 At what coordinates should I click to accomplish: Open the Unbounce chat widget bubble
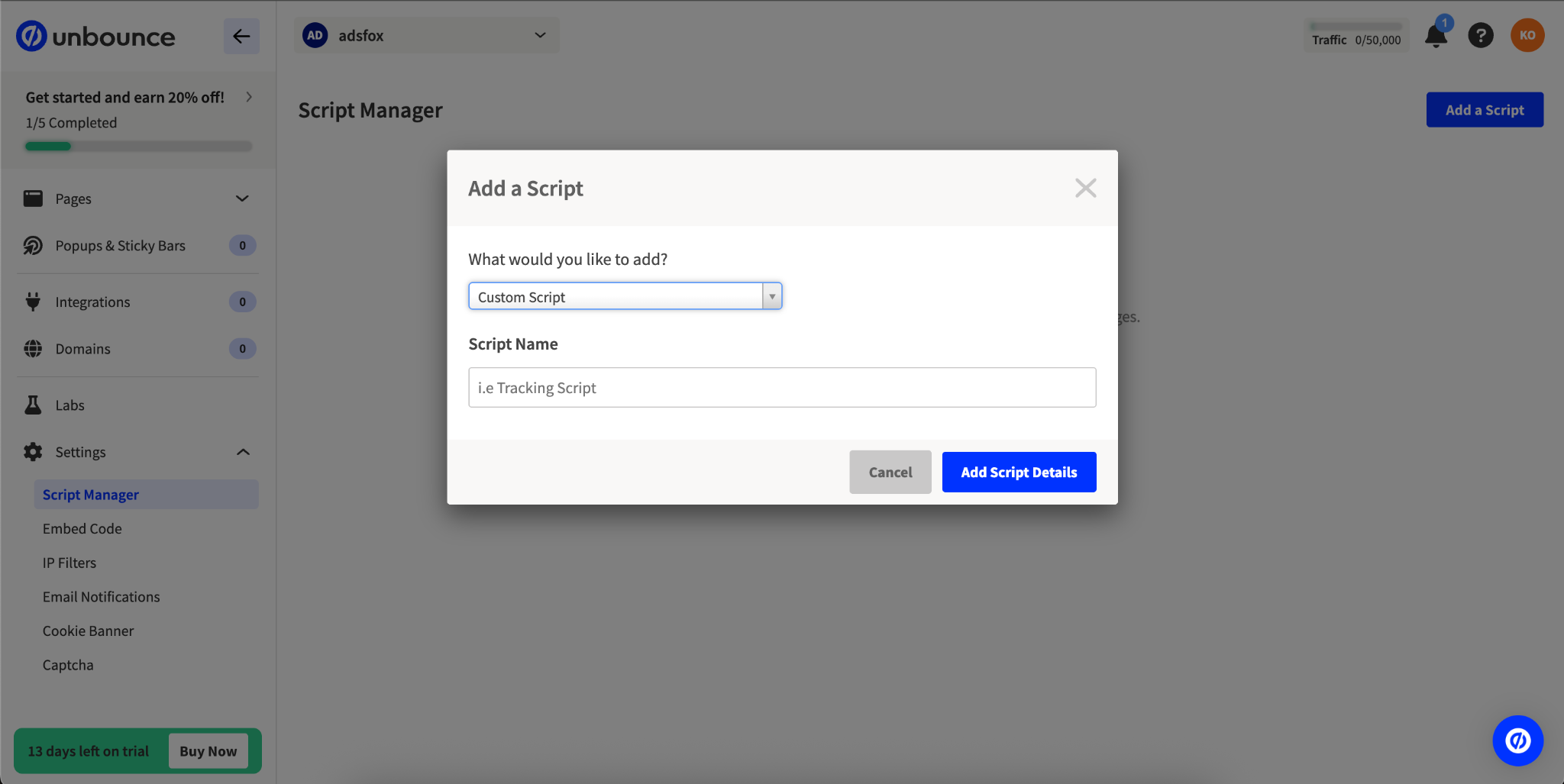[x=1517, y=740]
